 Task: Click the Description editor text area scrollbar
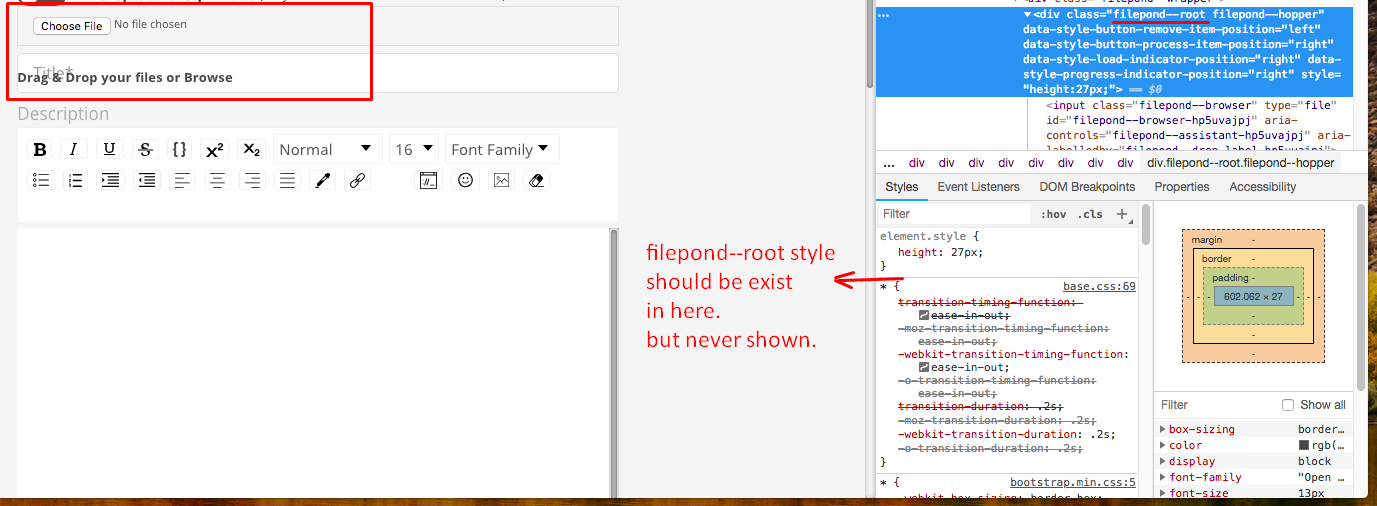click(613, 363)
